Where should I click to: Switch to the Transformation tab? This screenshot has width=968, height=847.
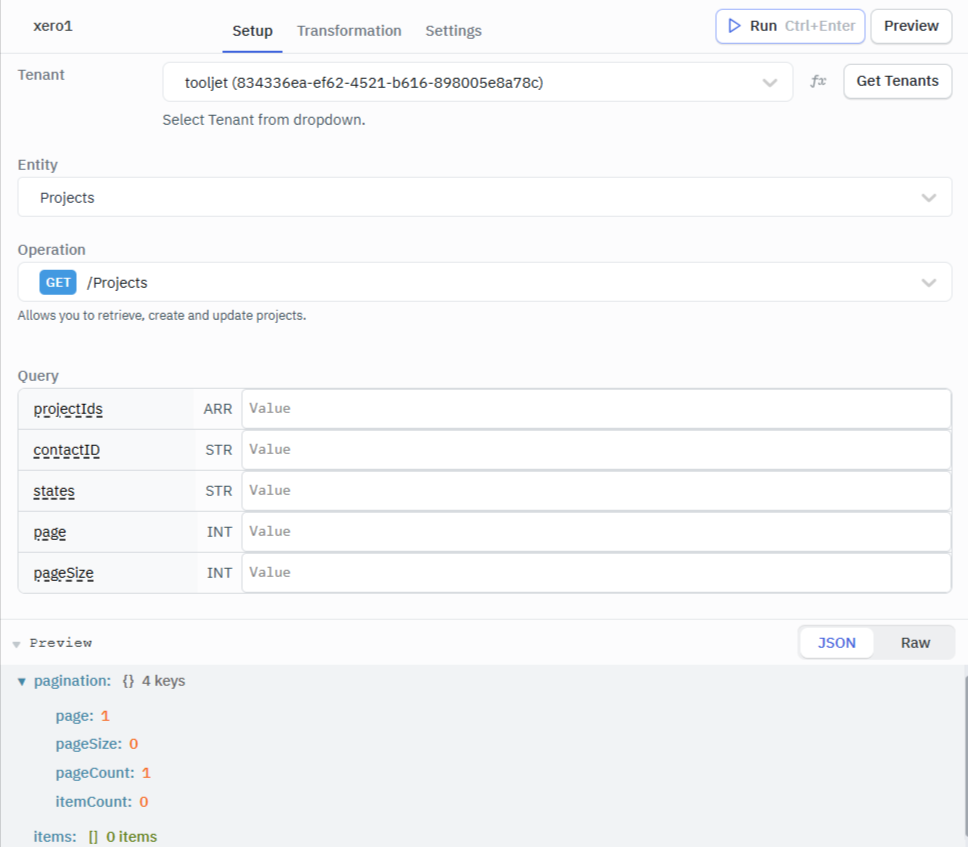tap(349, 31)
